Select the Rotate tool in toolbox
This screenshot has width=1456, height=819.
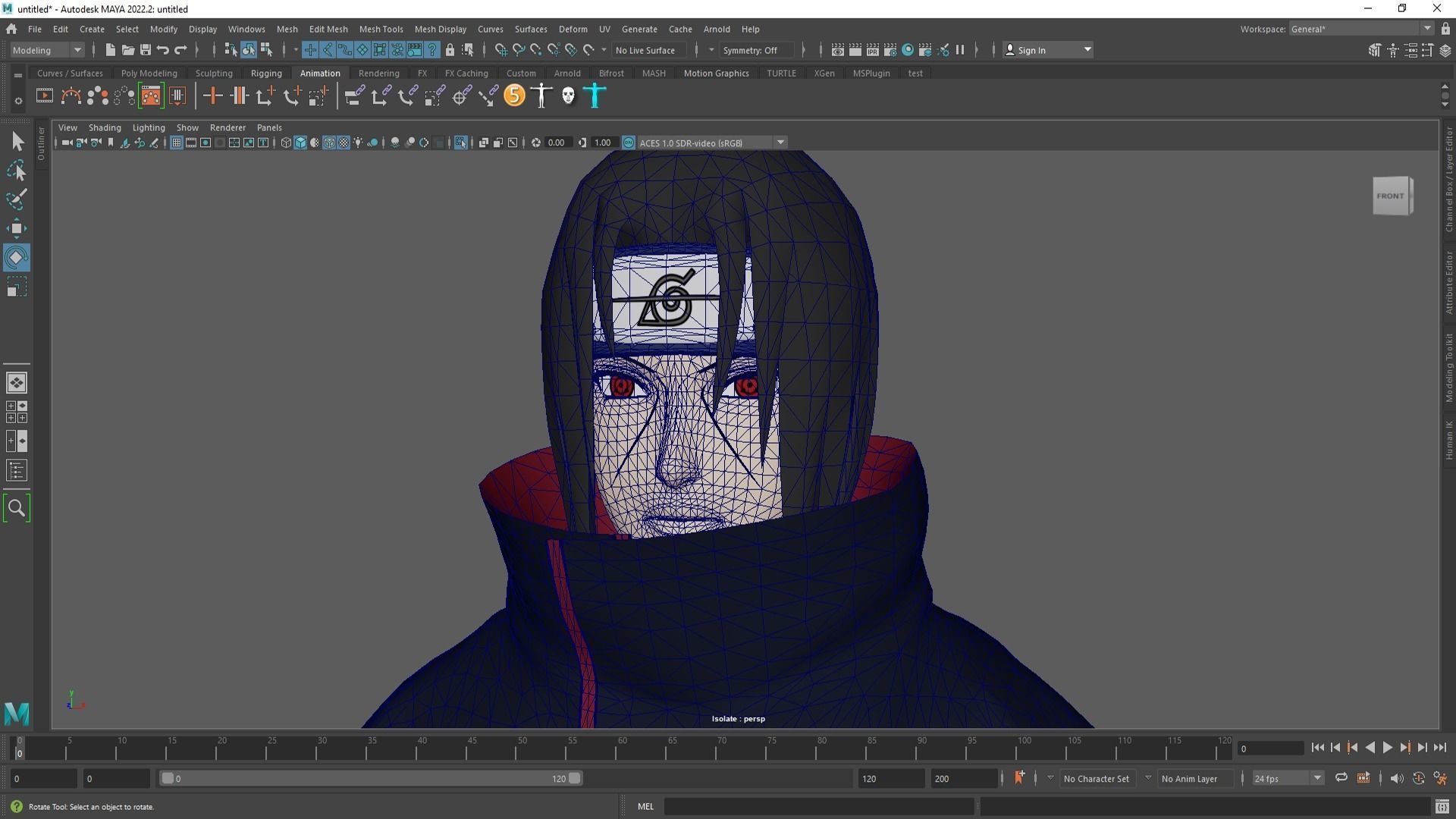click(16, 258)
